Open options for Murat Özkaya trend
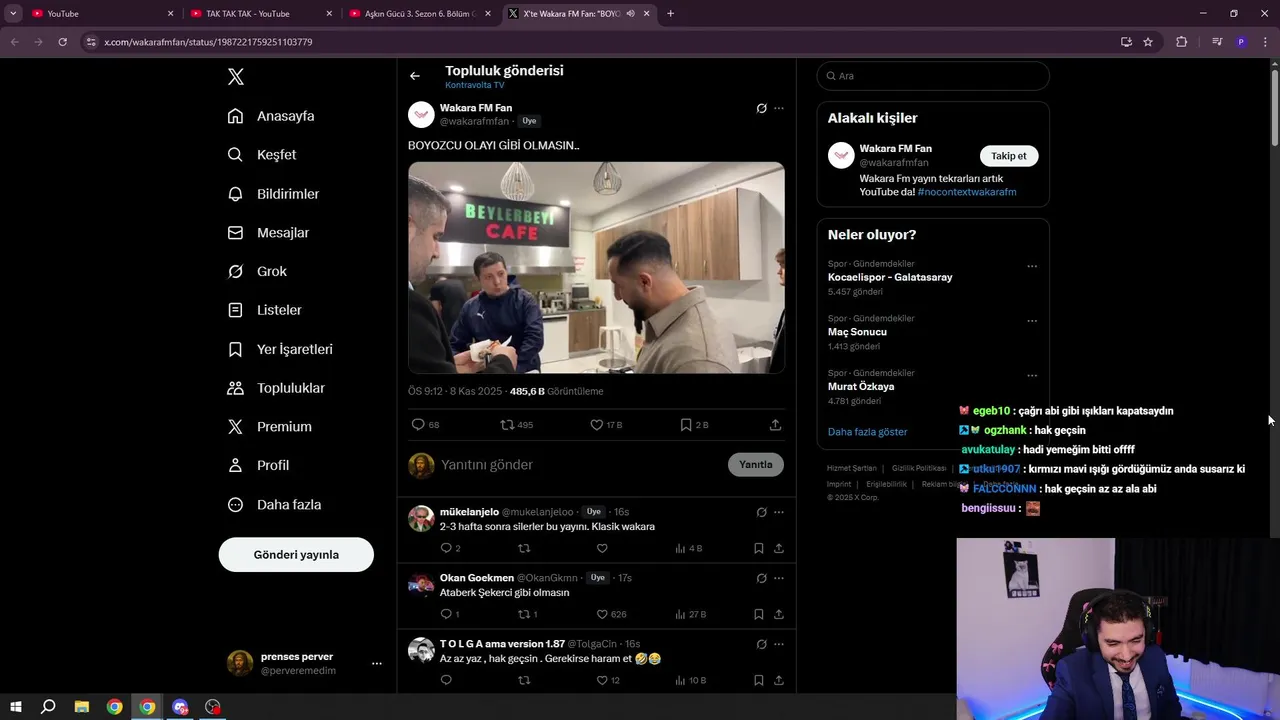The height and width of the screenshot is (720, 1280). click(x=1032, y=376)
